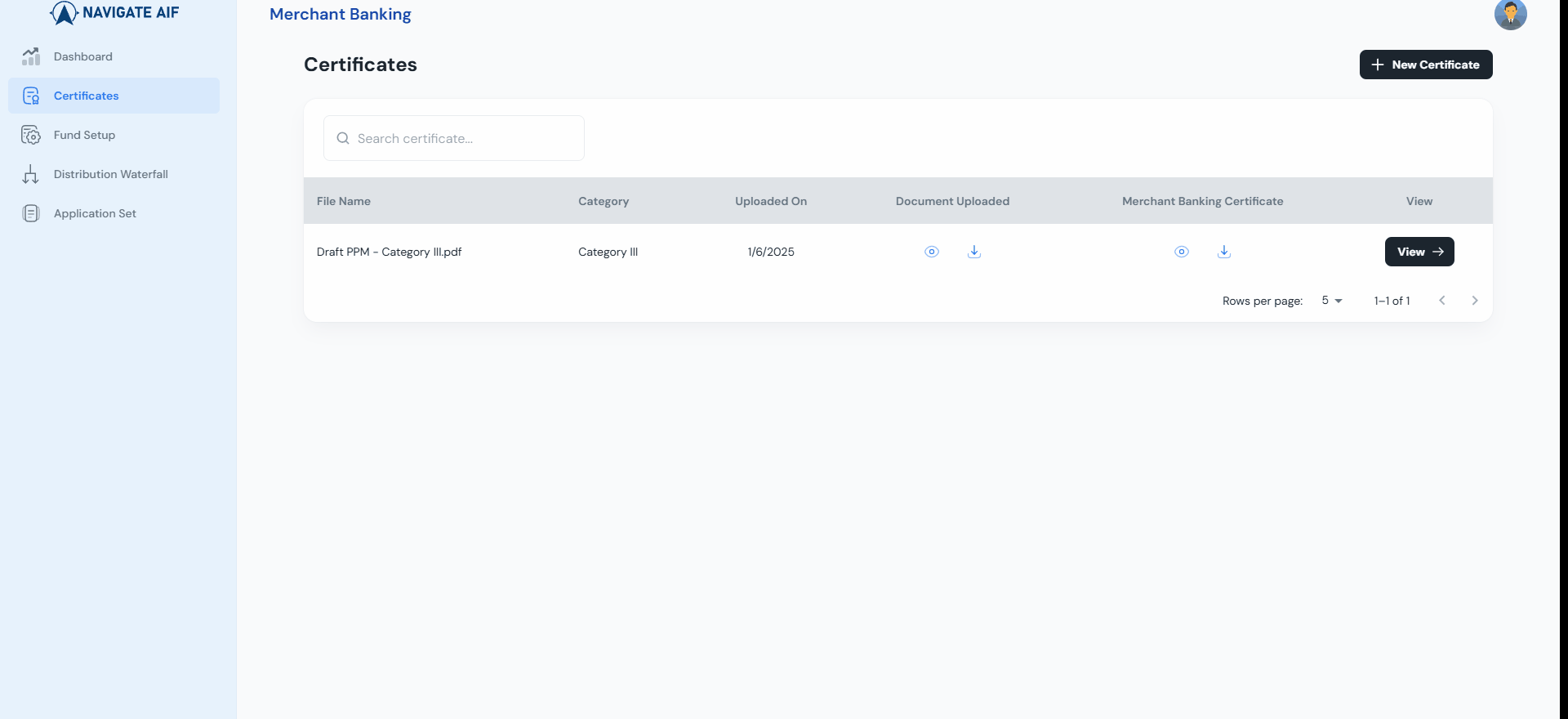
Task: Go to the next page of results
Action: coord(1475,301)
